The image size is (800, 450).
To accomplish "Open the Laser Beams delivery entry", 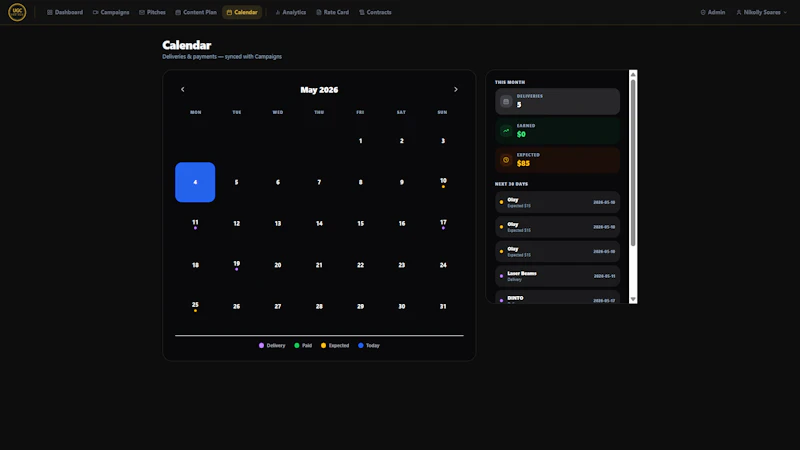I will (557, 276).
